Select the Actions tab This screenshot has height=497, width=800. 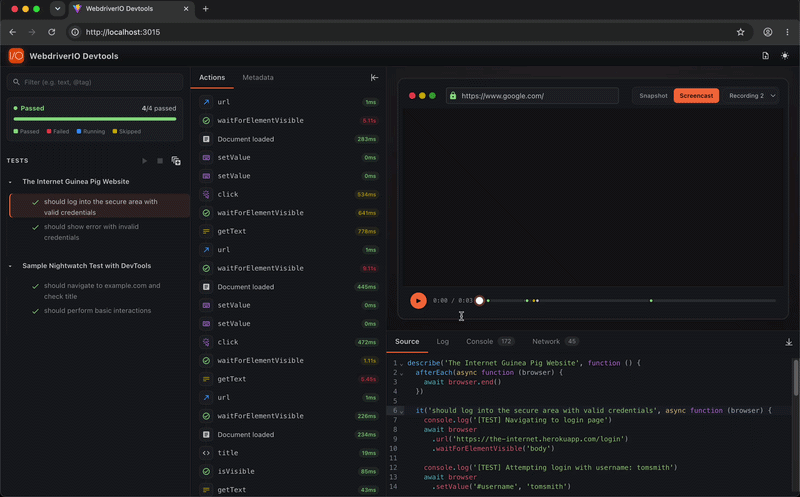[x=212, y=78]
